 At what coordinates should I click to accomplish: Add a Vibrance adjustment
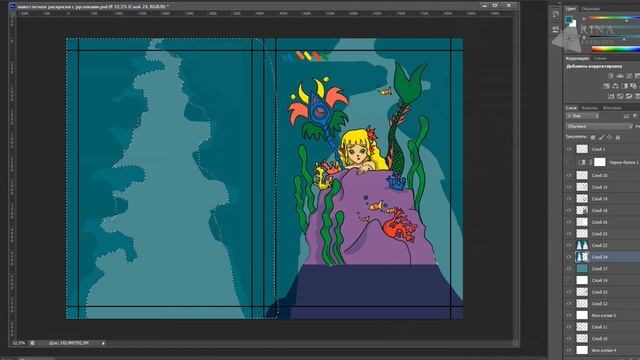click(x=638, y=76)
